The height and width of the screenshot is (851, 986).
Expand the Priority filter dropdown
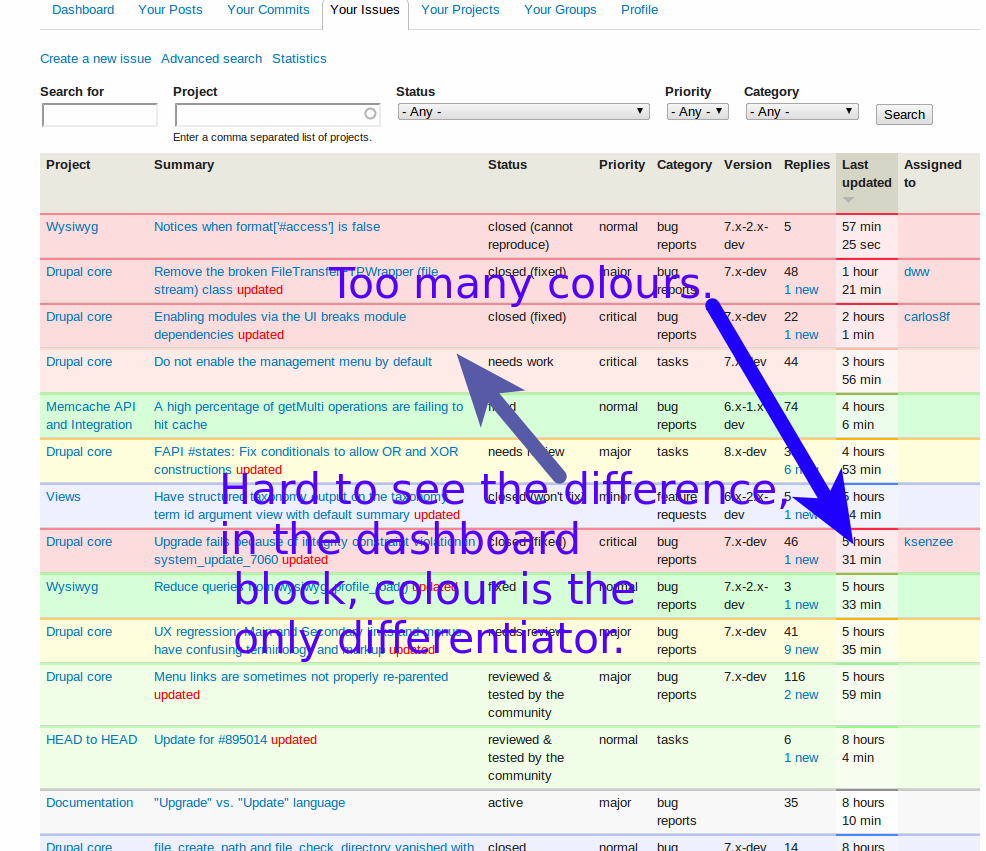coord(697,112)
